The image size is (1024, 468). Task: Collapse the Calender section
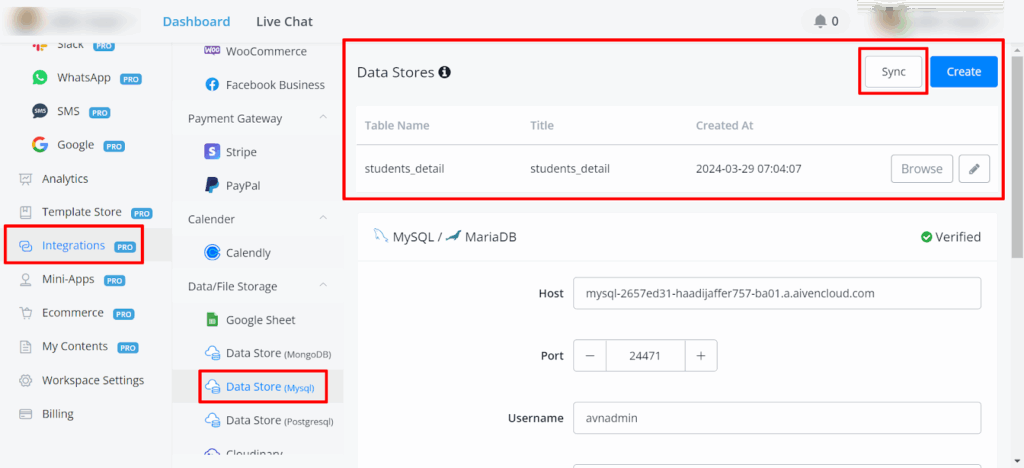pos(323,218)
